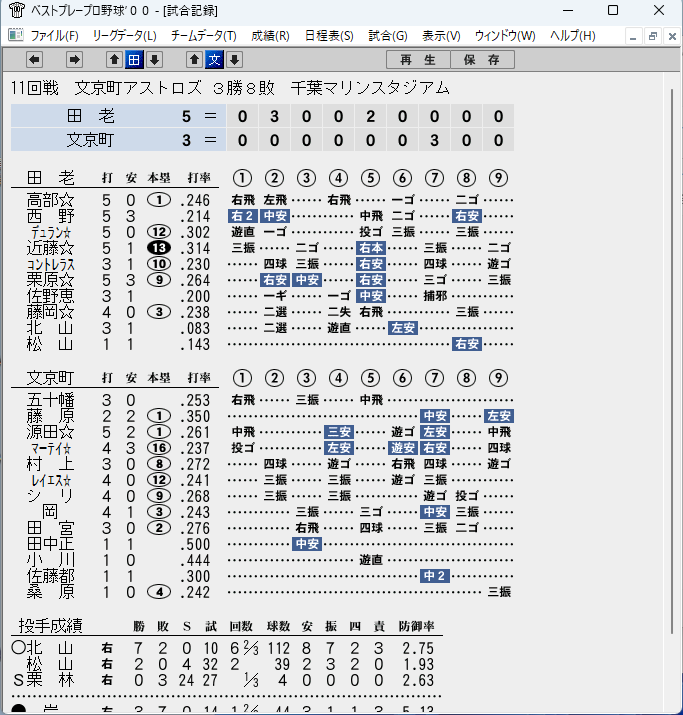Click the 保存 save button
This screenshot has height=715, width=683.
click(482, 60)
